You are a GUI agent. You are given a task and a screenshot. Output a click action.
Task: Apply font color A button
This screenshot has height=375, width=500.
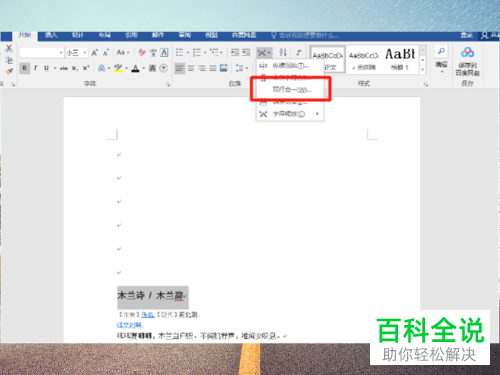pyautogui.click(x=135, y=68)
